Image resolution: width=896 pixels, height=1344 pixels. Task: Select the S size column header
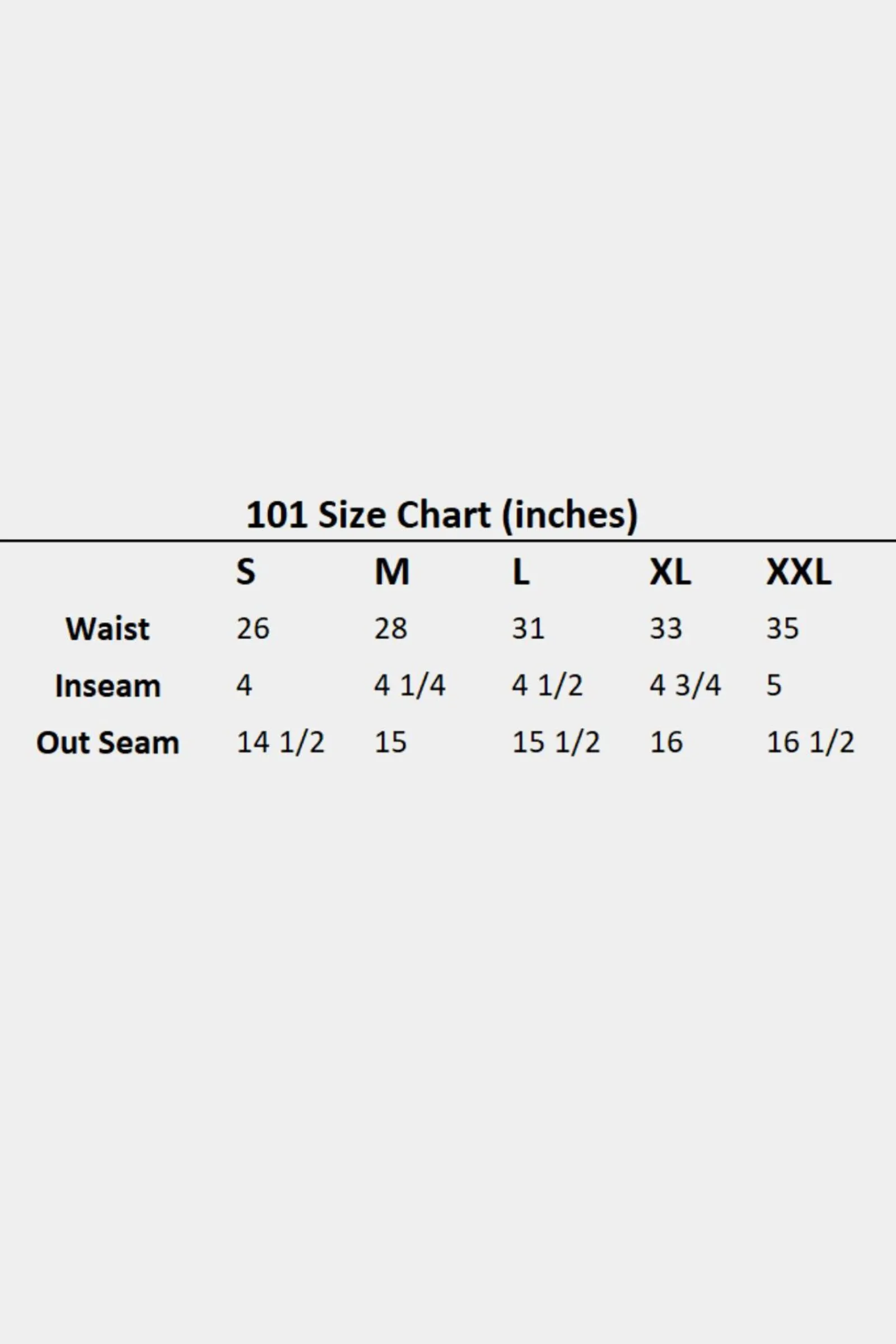click(246, 571)
